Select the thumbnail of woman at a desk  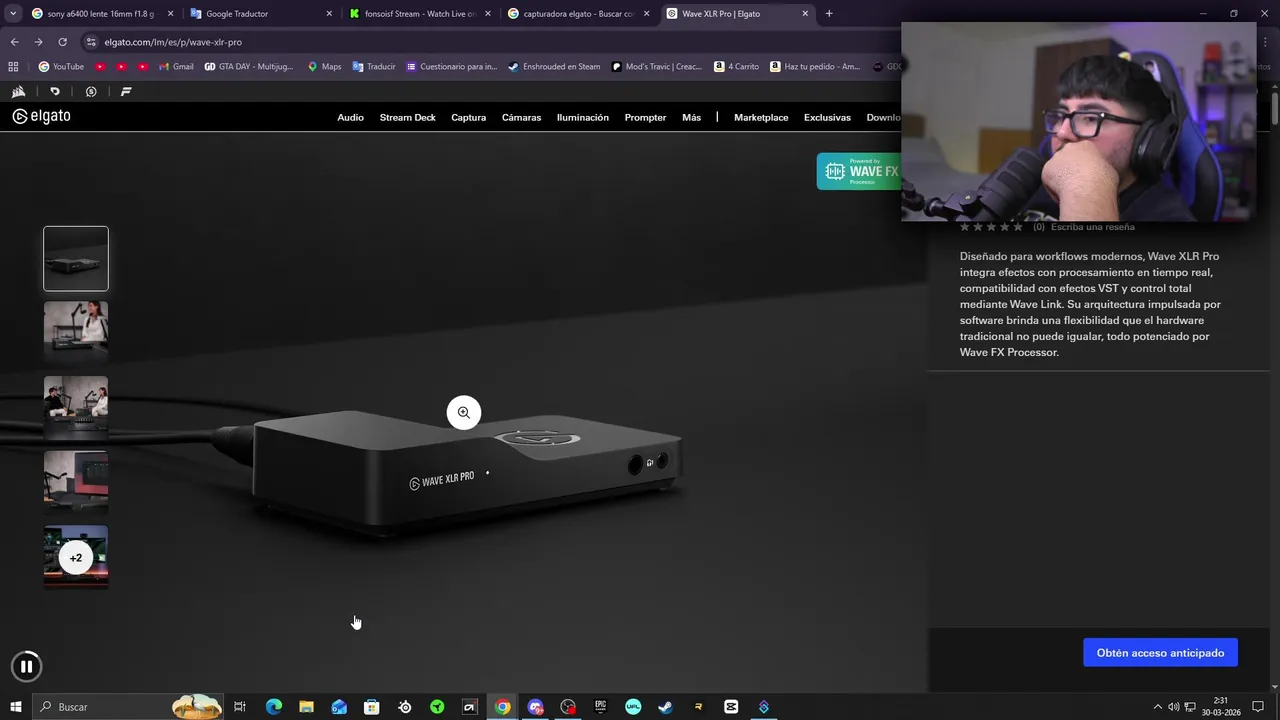click(76, 333)
